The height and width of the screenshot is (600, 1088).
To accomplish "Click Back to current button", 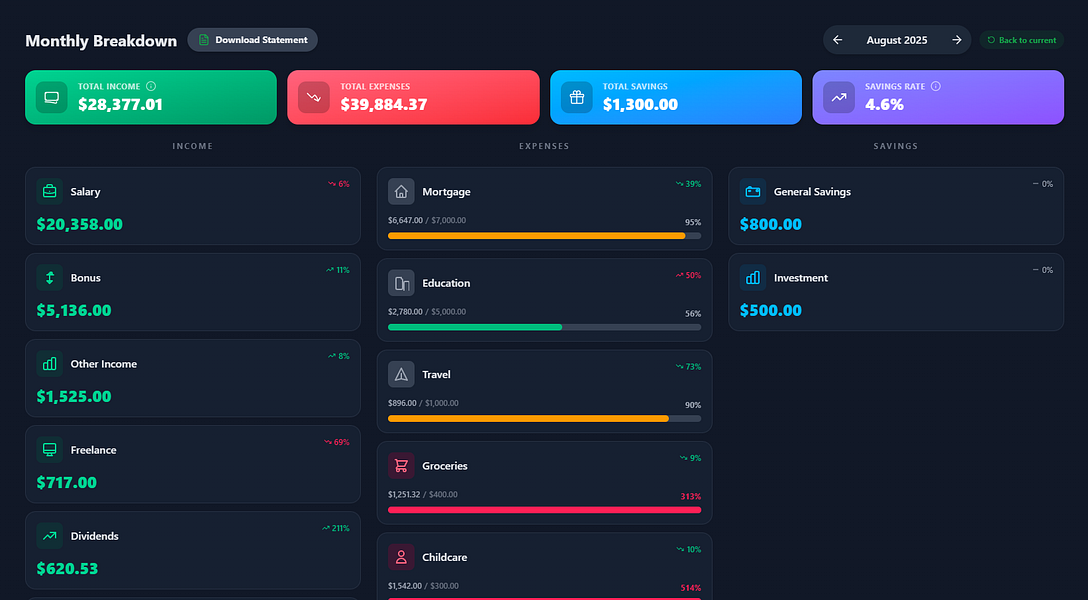I will pyautogui.click(x=1021, y=40).
